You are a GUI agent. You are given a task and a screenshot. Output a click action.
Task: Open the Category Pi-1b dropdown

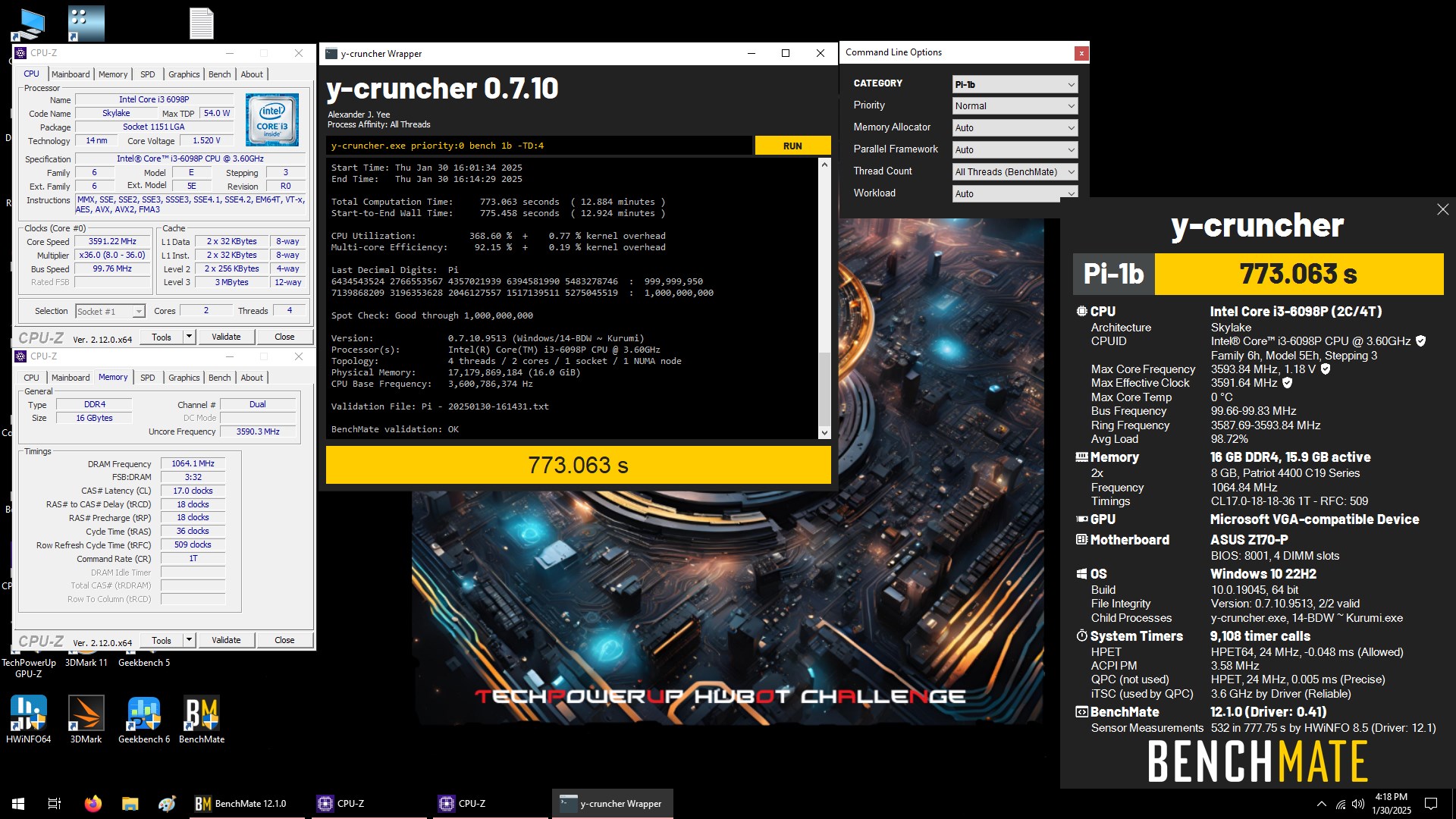[x=1015, y=84]
